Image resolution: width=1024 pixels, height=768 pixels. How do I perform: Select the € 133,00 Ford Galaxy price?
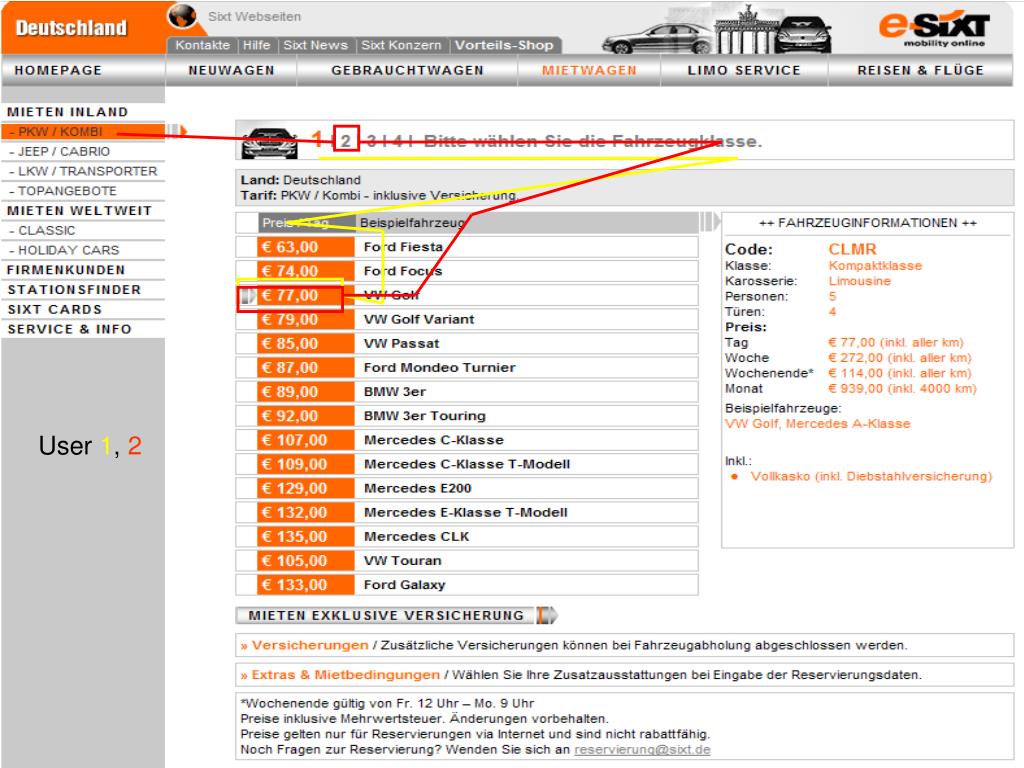(x=306, y=585)
